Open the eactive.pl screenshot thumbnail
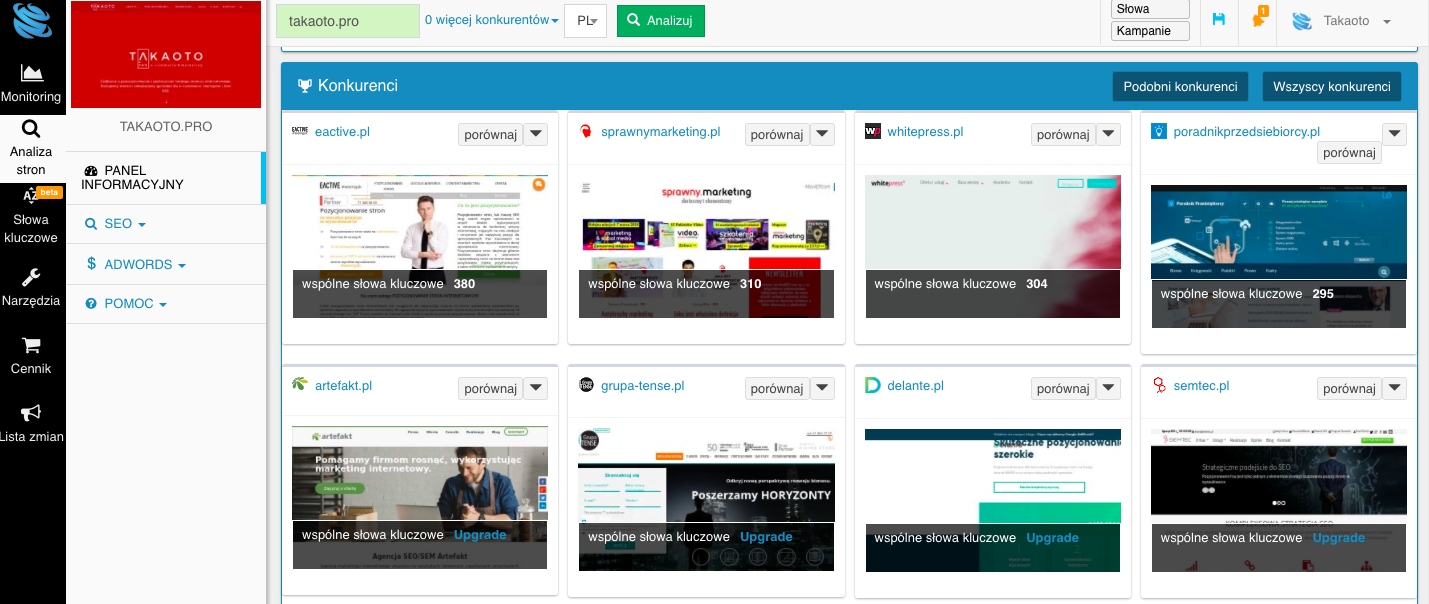Screen dimensions: 1429x604 pos(420,246)
